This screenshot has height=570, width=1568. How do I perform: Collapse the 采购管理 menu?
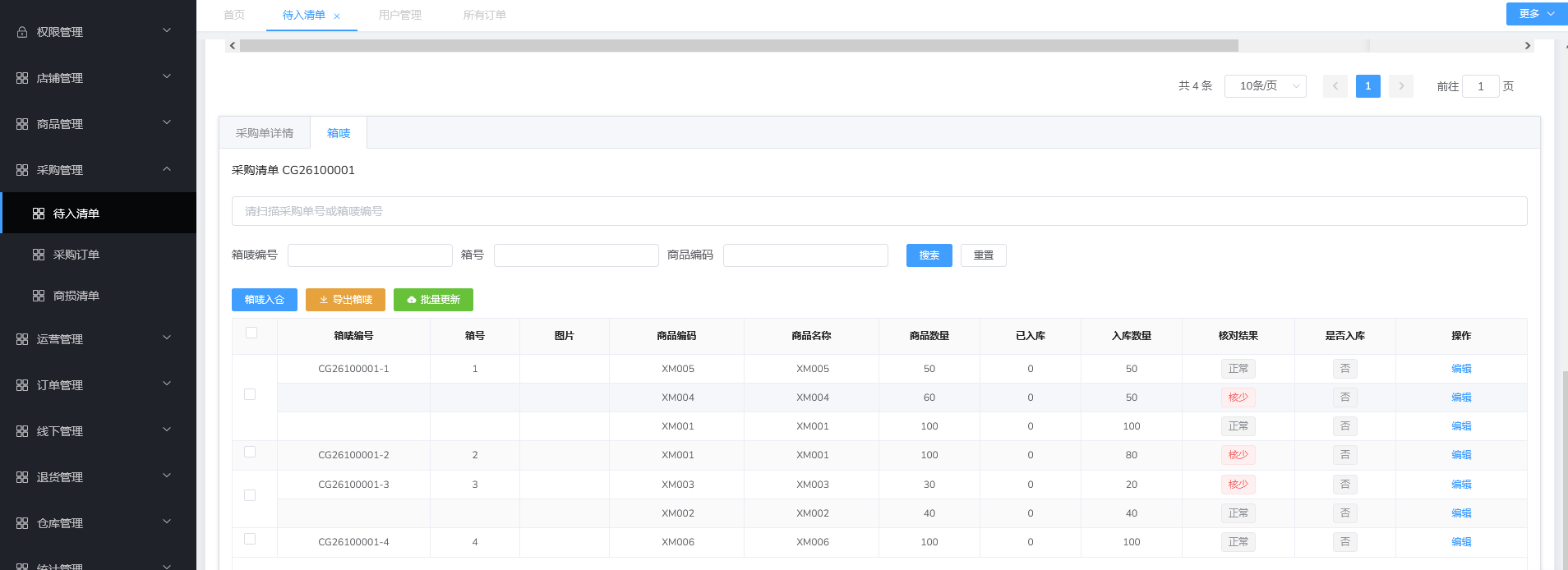point(98,170)
